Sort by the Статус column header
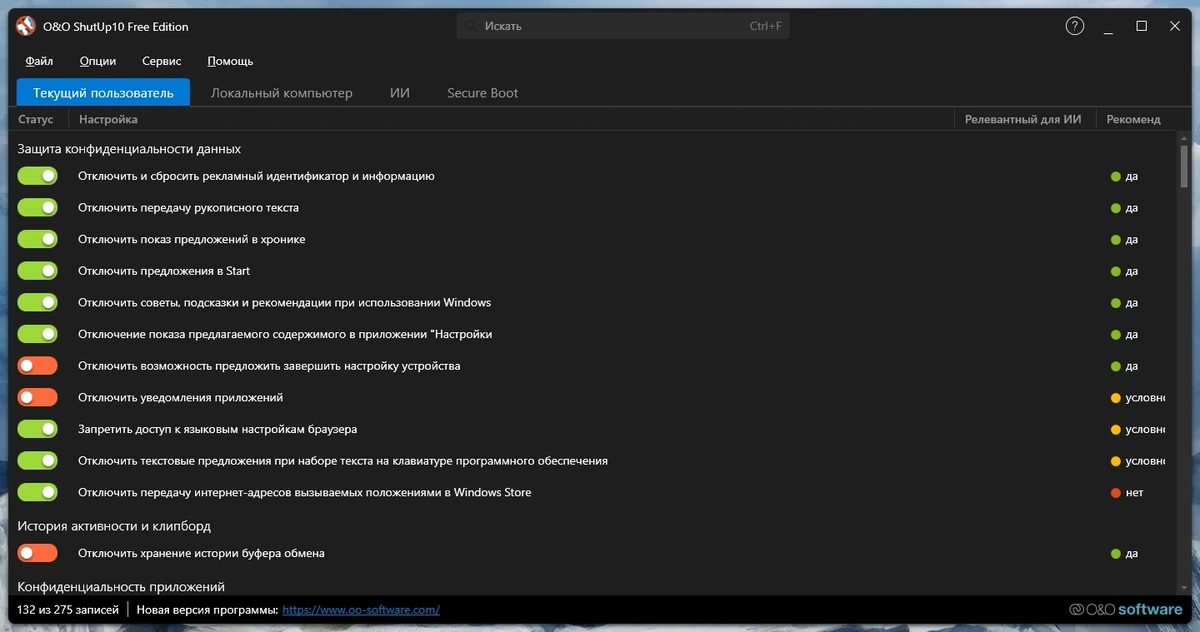1200x632 pixels. point(36,119)
